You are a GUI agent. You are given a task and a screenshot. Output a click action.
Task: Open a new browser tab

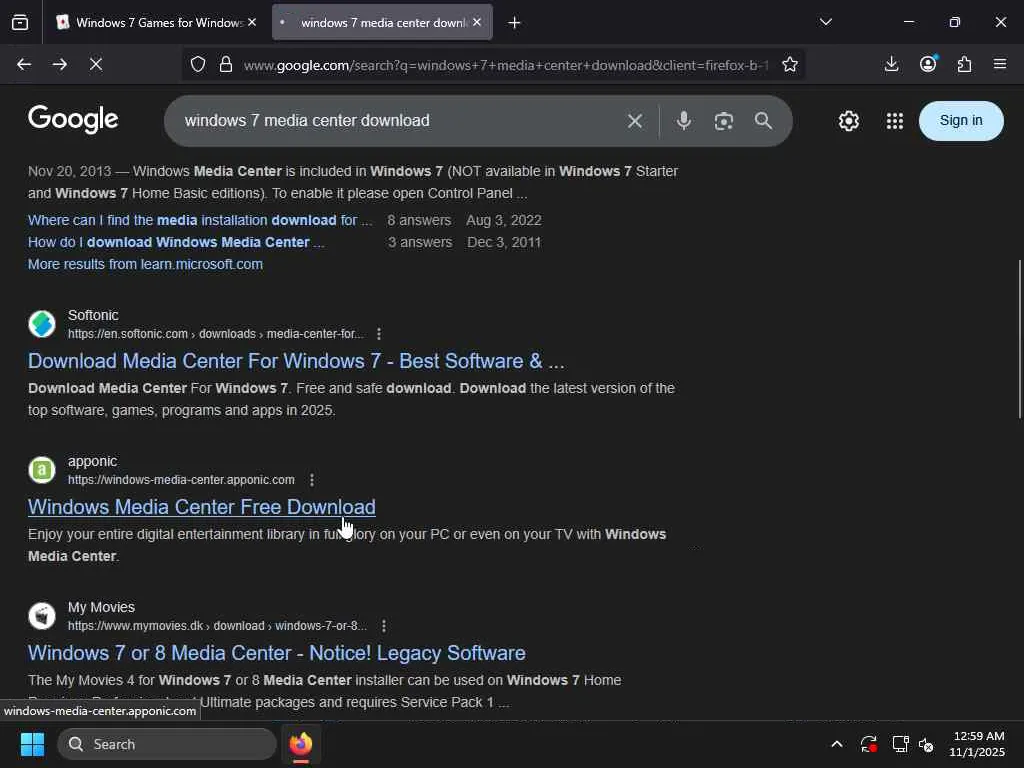[515, 23]
